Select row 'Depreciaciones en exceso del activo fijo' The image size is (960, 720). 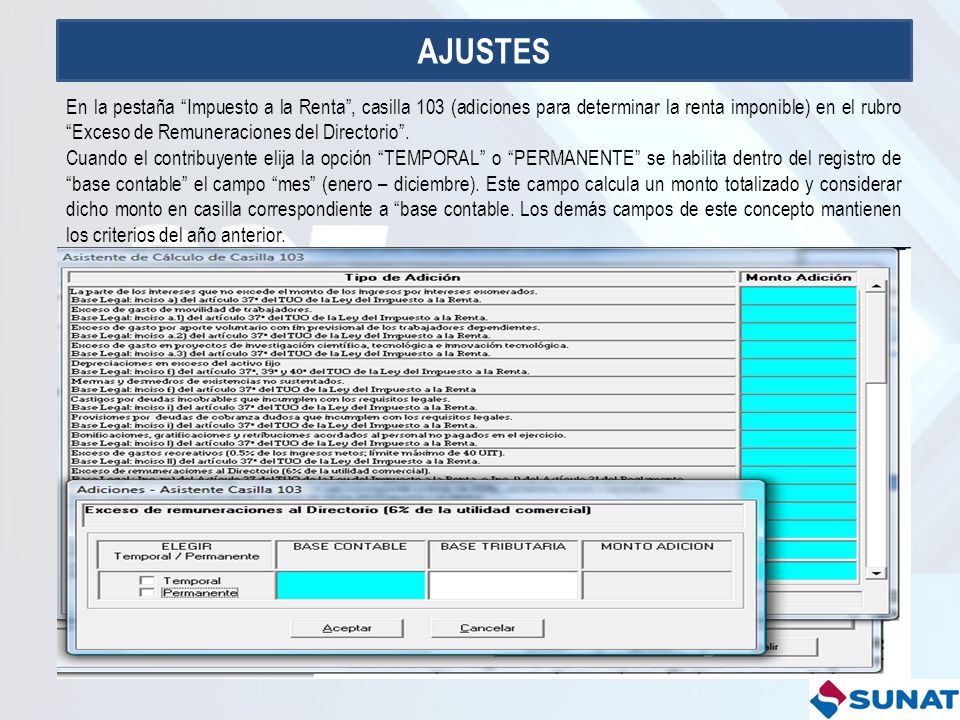pyautogui.click(x=402, y=367)
